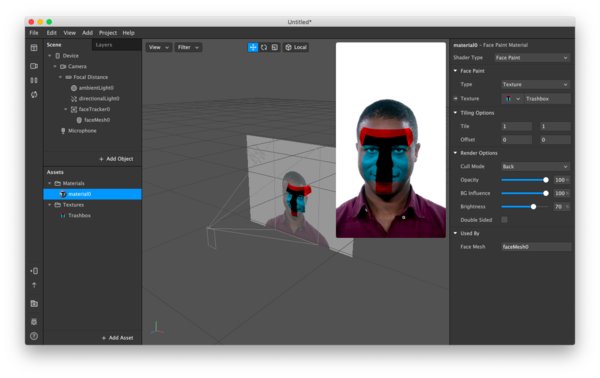Click the video camera icon in sidebar
The image size is (600, 378).
tap(34, 66)
